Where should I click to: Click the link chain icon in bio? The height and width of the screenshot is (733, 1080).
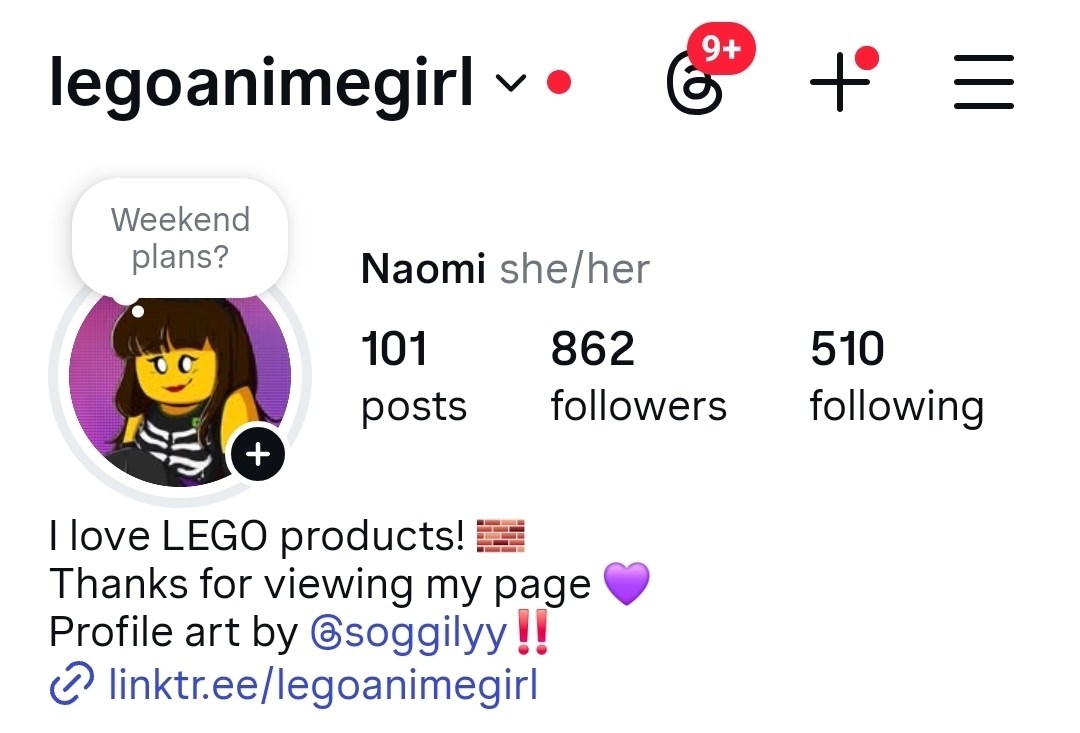[x=72, y=684]
